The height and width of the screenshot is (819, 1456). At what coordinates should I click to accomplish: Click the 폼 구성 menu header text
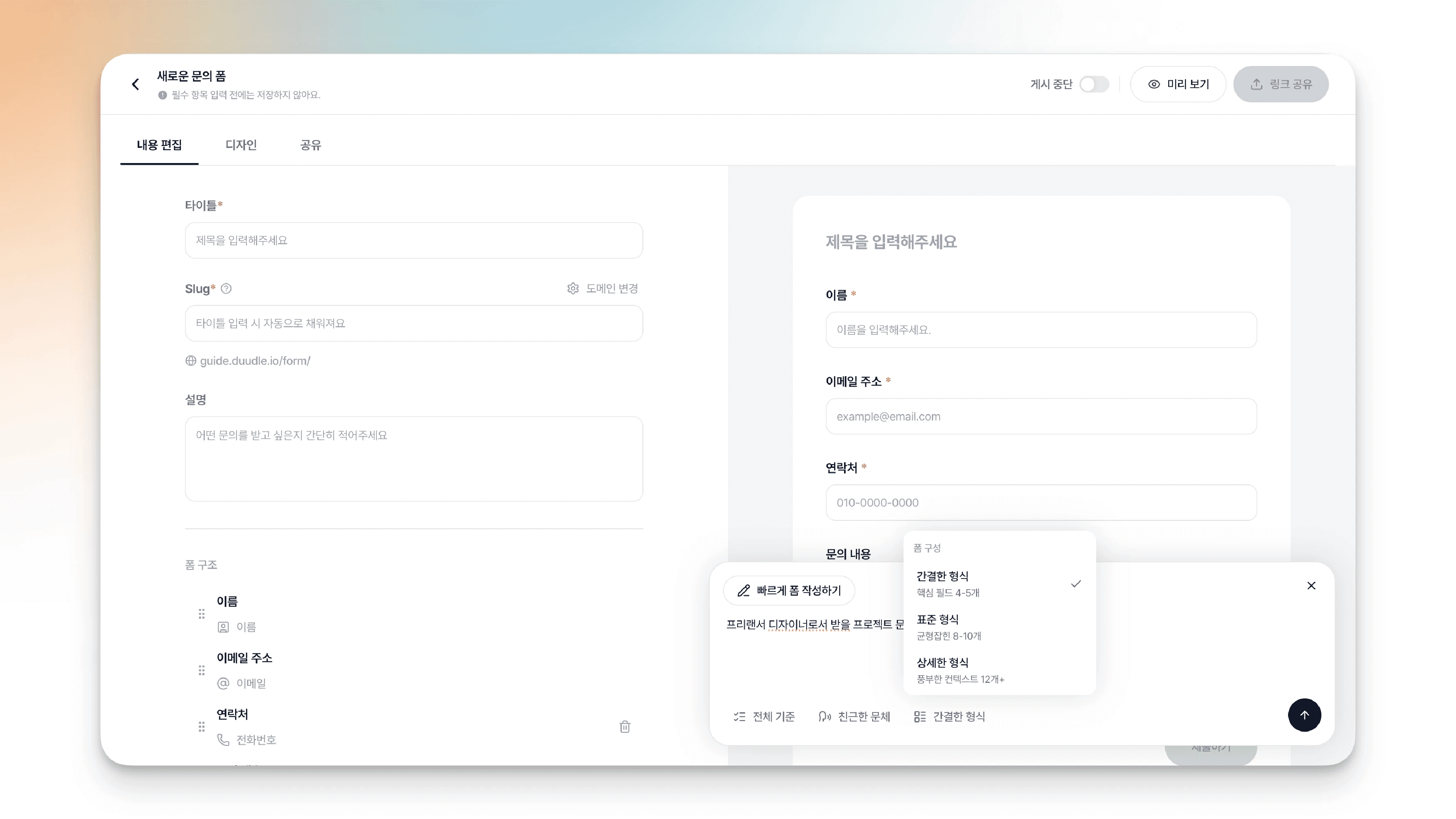(927, 548)
